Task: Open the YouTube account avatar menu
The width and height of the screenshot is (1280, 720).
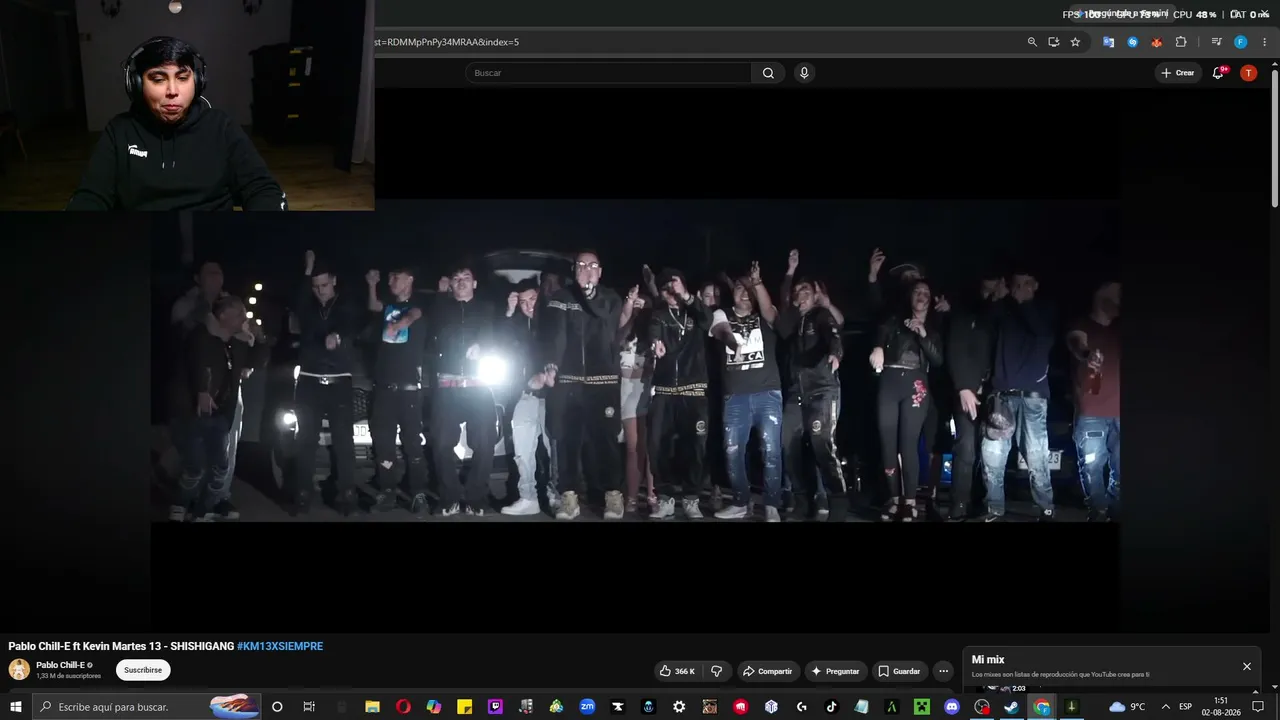Action: (x=1248, y=73)
